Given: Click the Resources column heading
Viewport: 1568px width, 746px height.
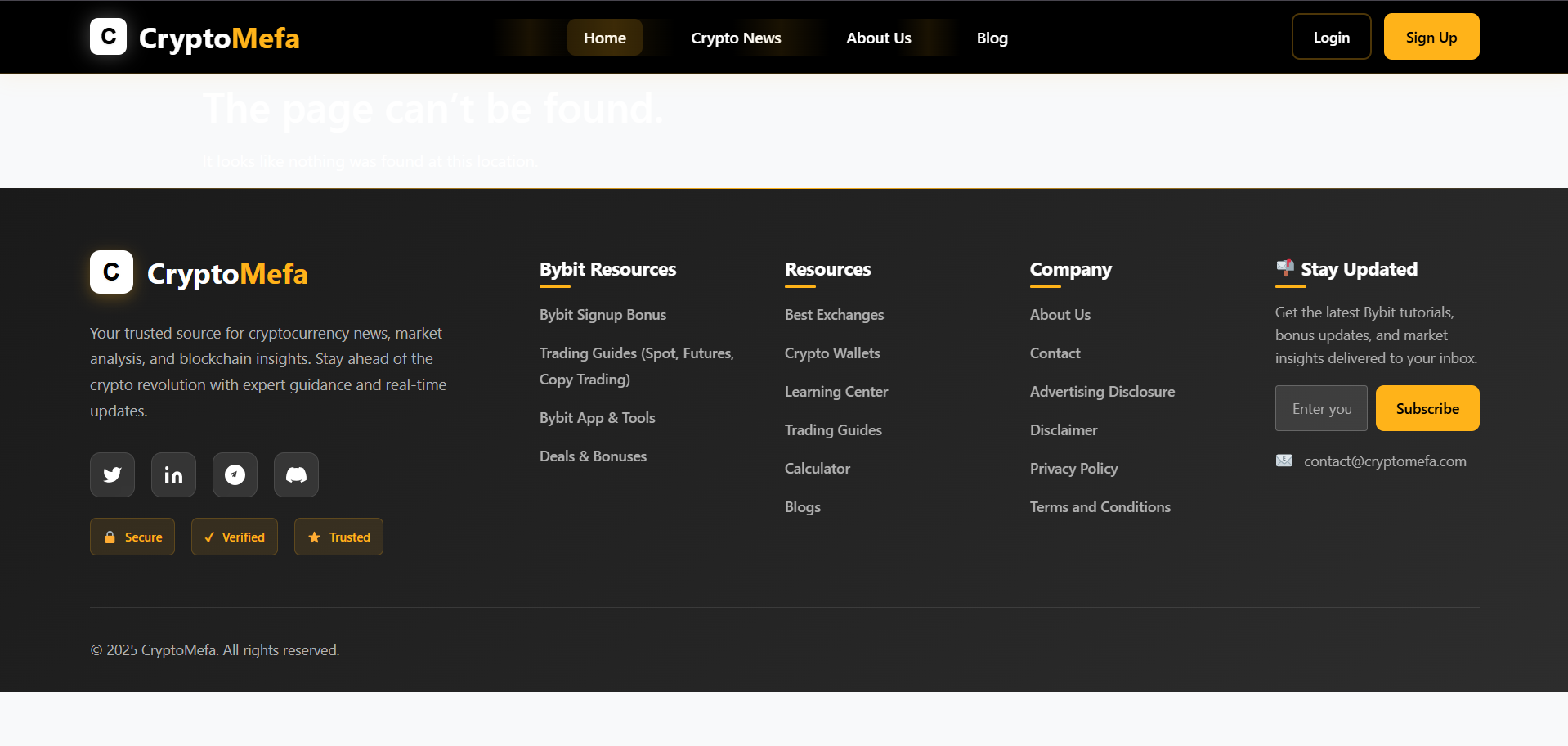Looking at the screenshot, I should point(827,269).
